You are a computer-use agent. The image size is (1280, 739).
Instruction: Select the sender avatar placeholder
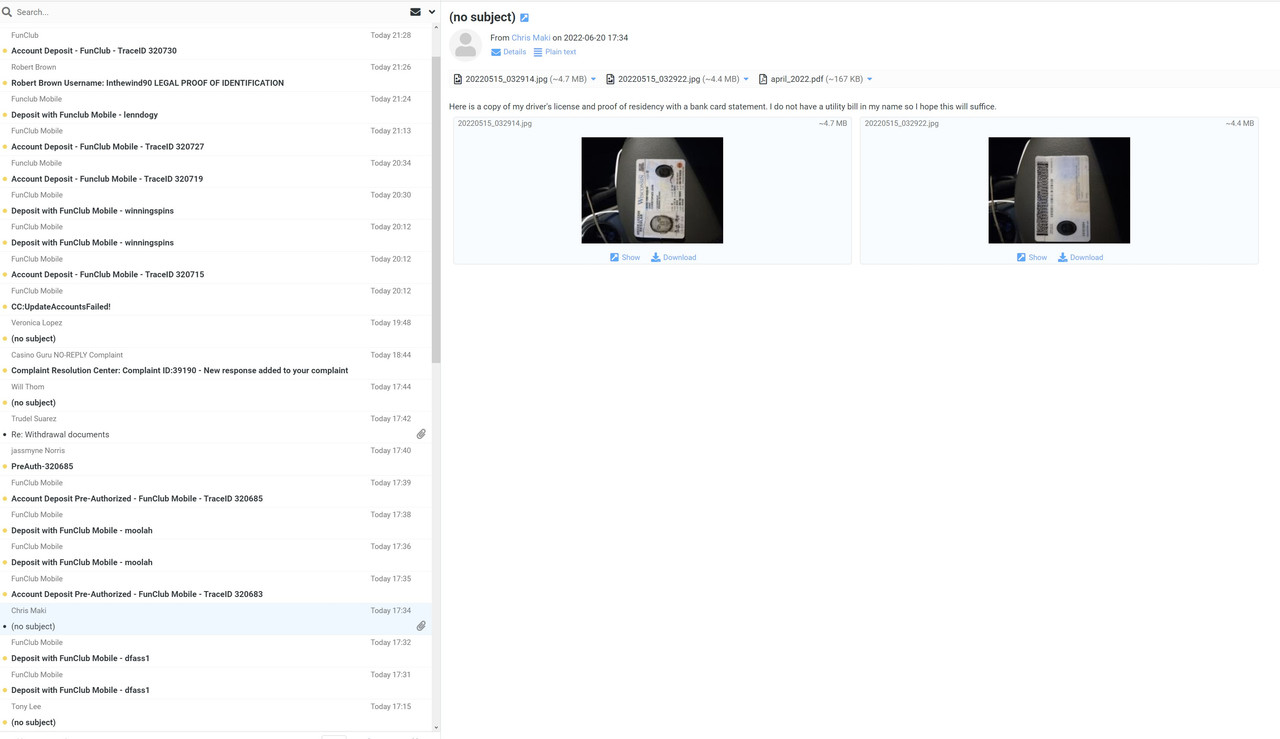pos(465,44)
